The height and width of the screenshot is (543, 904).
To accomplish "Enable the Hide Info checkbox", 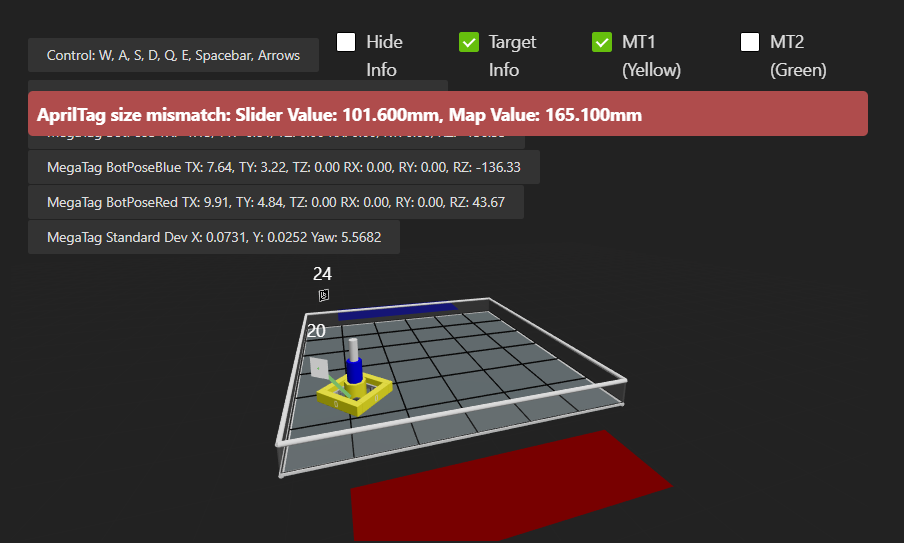I will 346,42.
